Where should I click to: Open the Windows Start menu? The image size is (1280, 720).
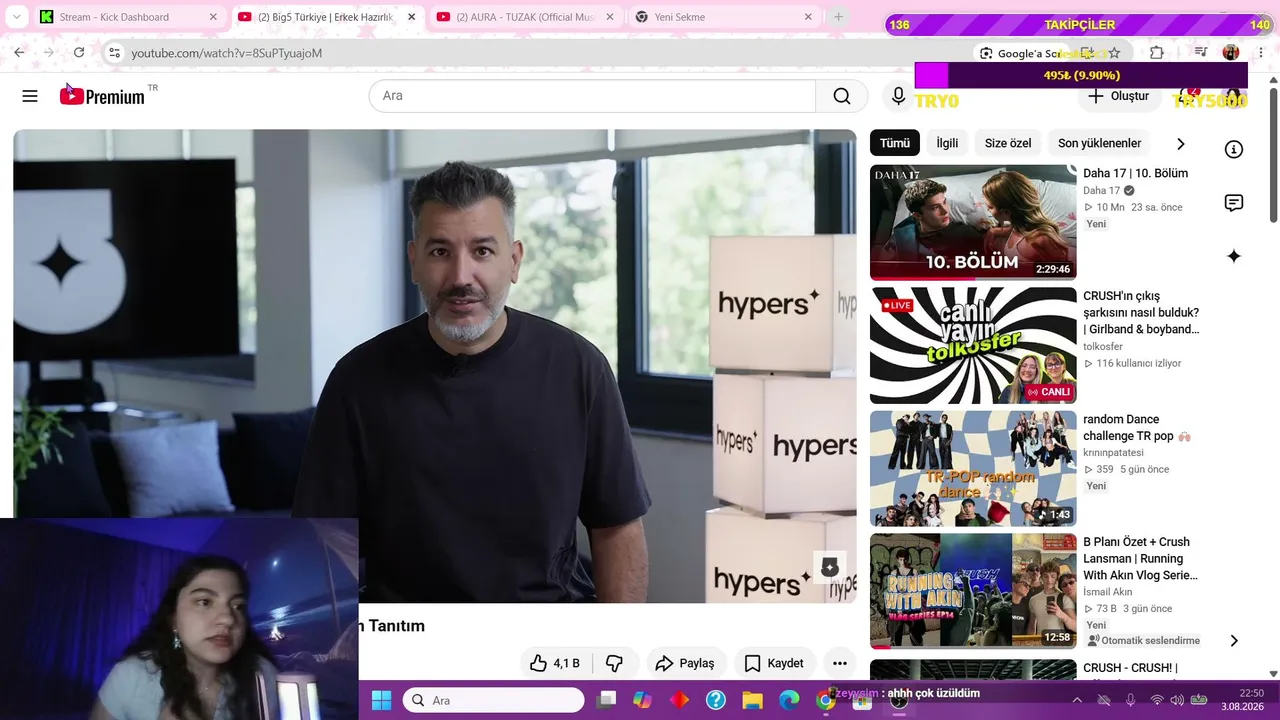[x=382, y=700]
